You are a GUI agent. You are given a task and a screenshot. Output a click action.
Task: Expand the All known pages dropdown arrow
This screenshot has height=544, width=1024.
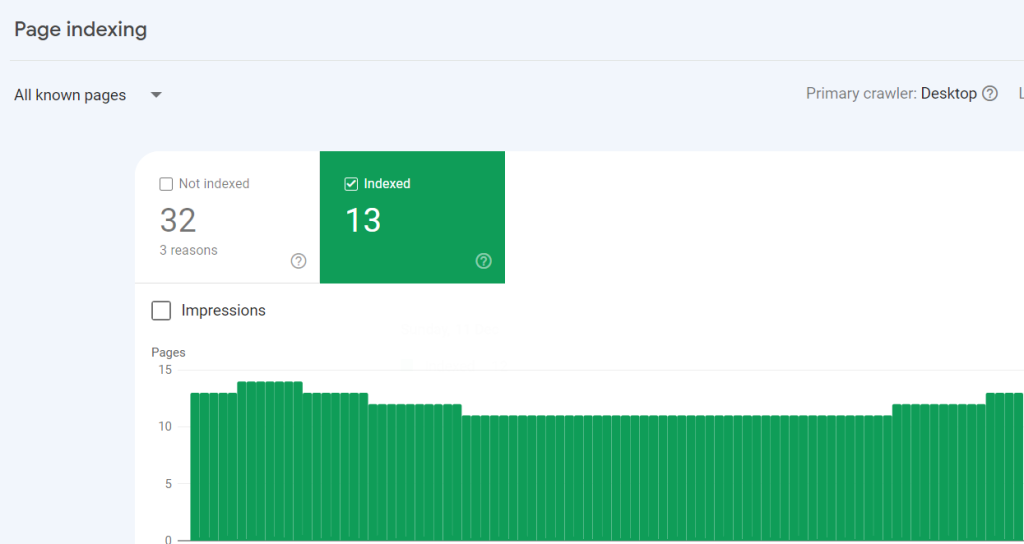point(156,95)
